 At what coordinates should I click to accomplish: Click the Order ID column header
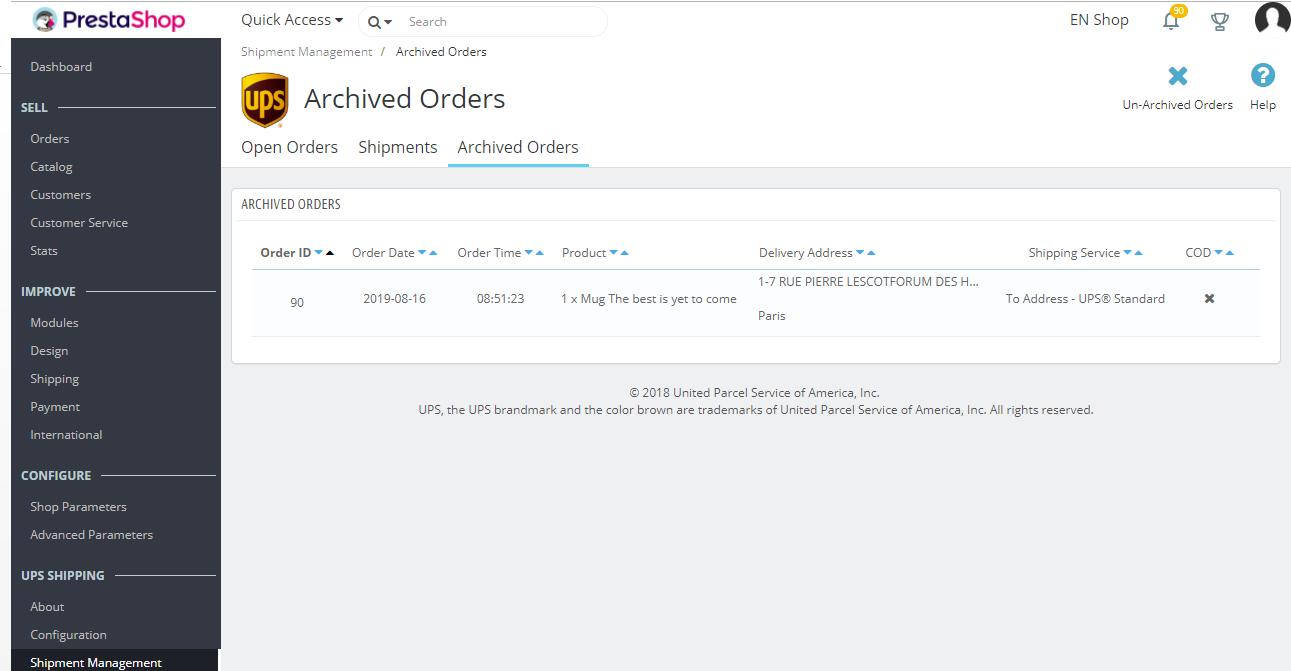[x=286, y=253]
